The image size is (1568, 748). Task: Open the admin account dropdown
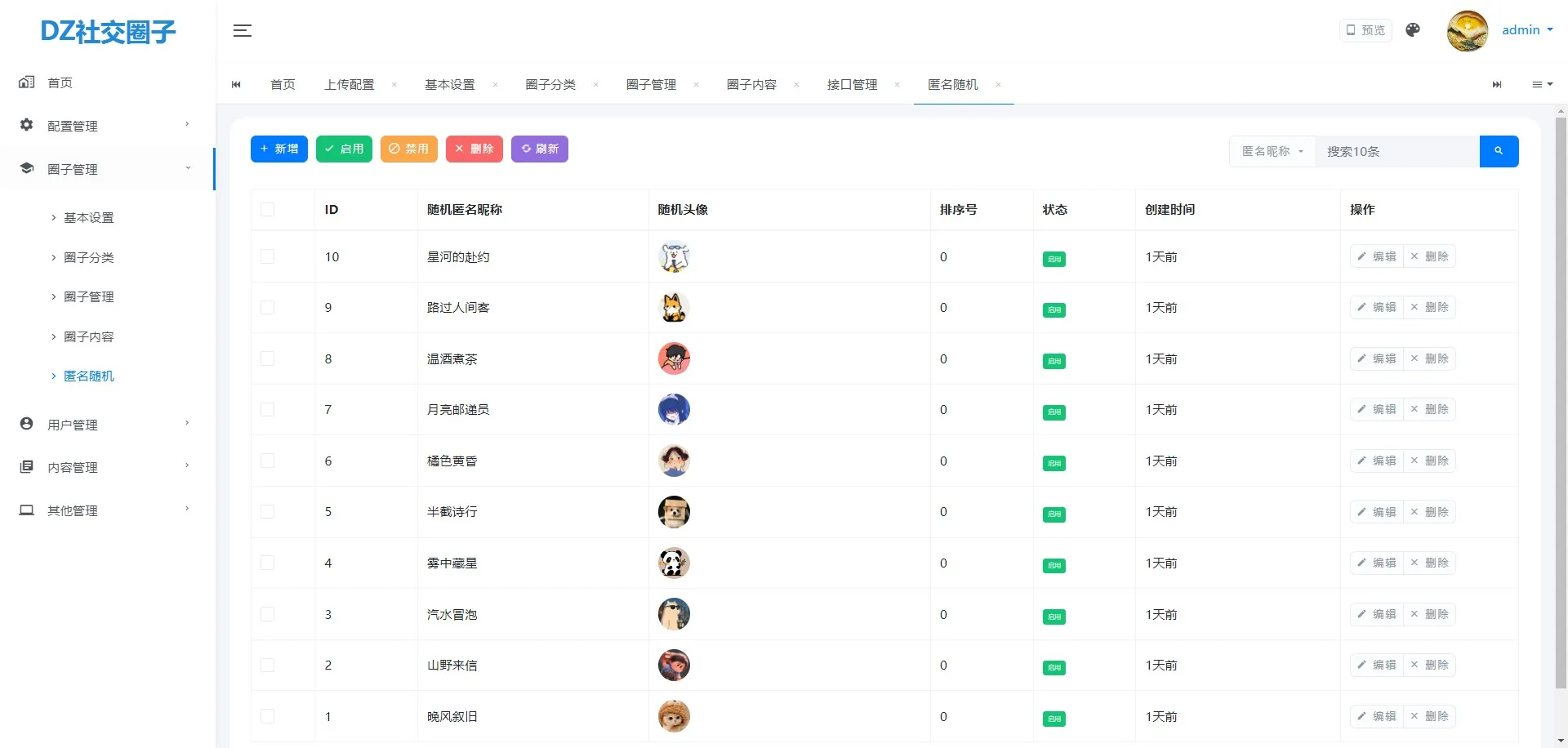coord(1526,29)
